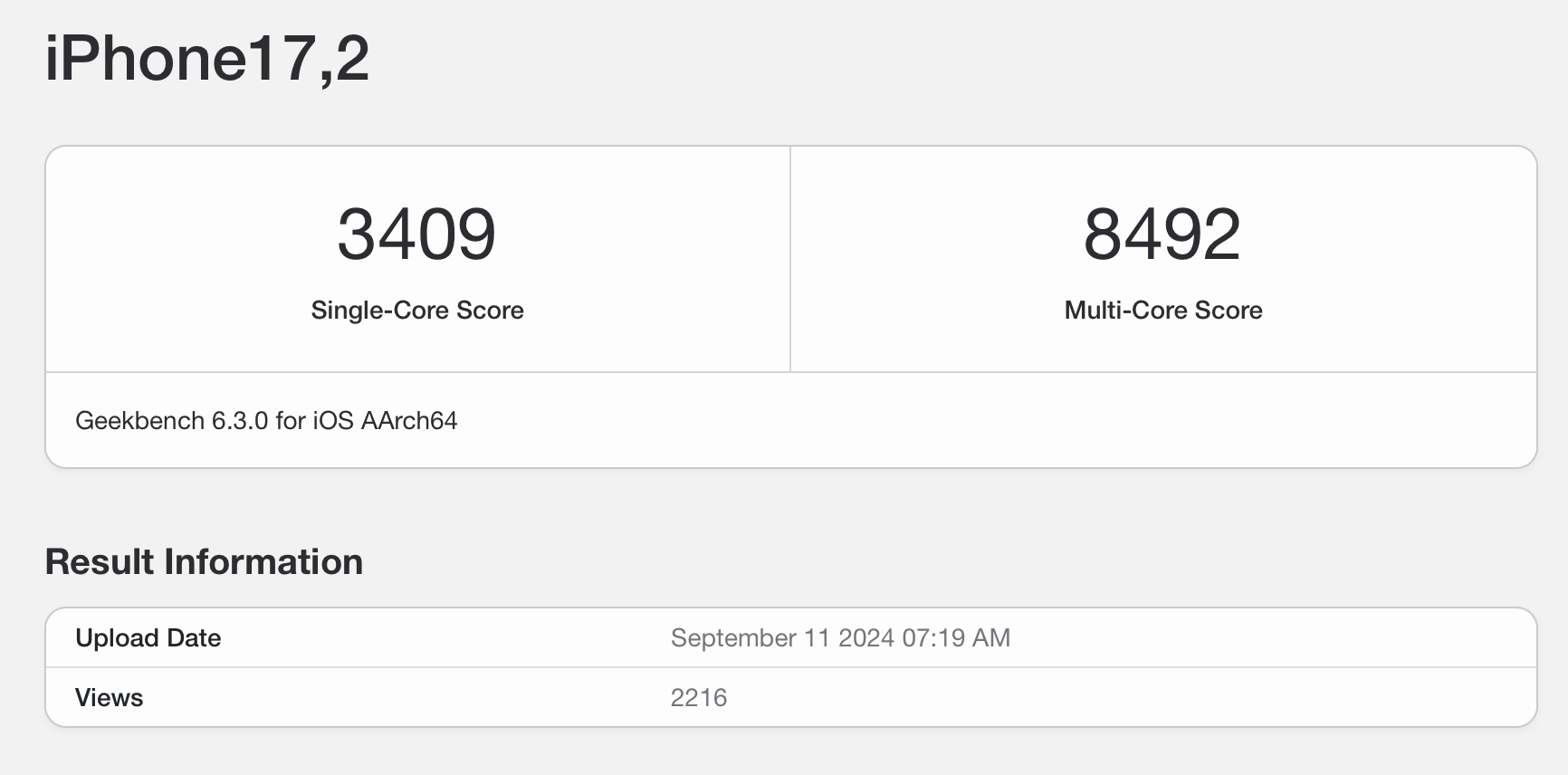Click the "AArch64" architecture text
The image size is (1568, 775).
pyautogui.click(x=409, y=421)
